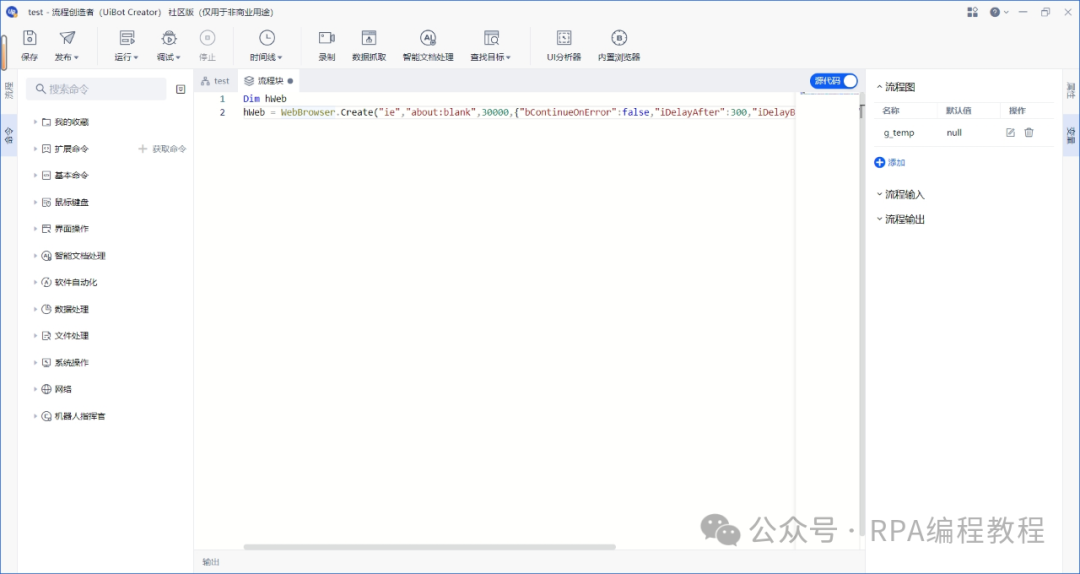Expand the 流程输入 section

coord(879,194)
